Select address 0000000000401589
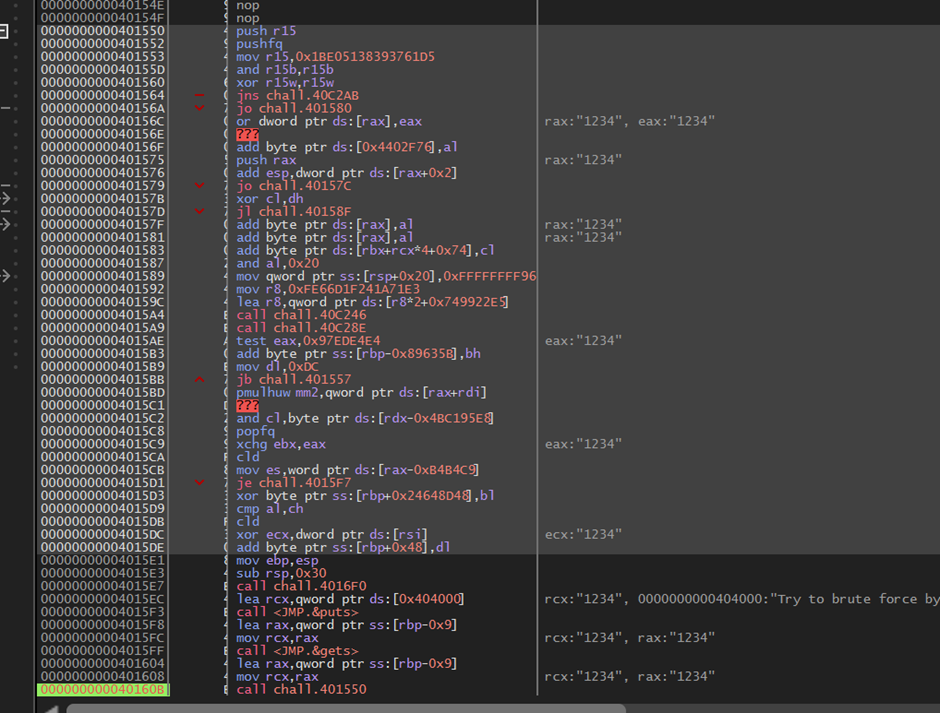The height and width of the screenshot is (713, 940). tap(103, 276)
